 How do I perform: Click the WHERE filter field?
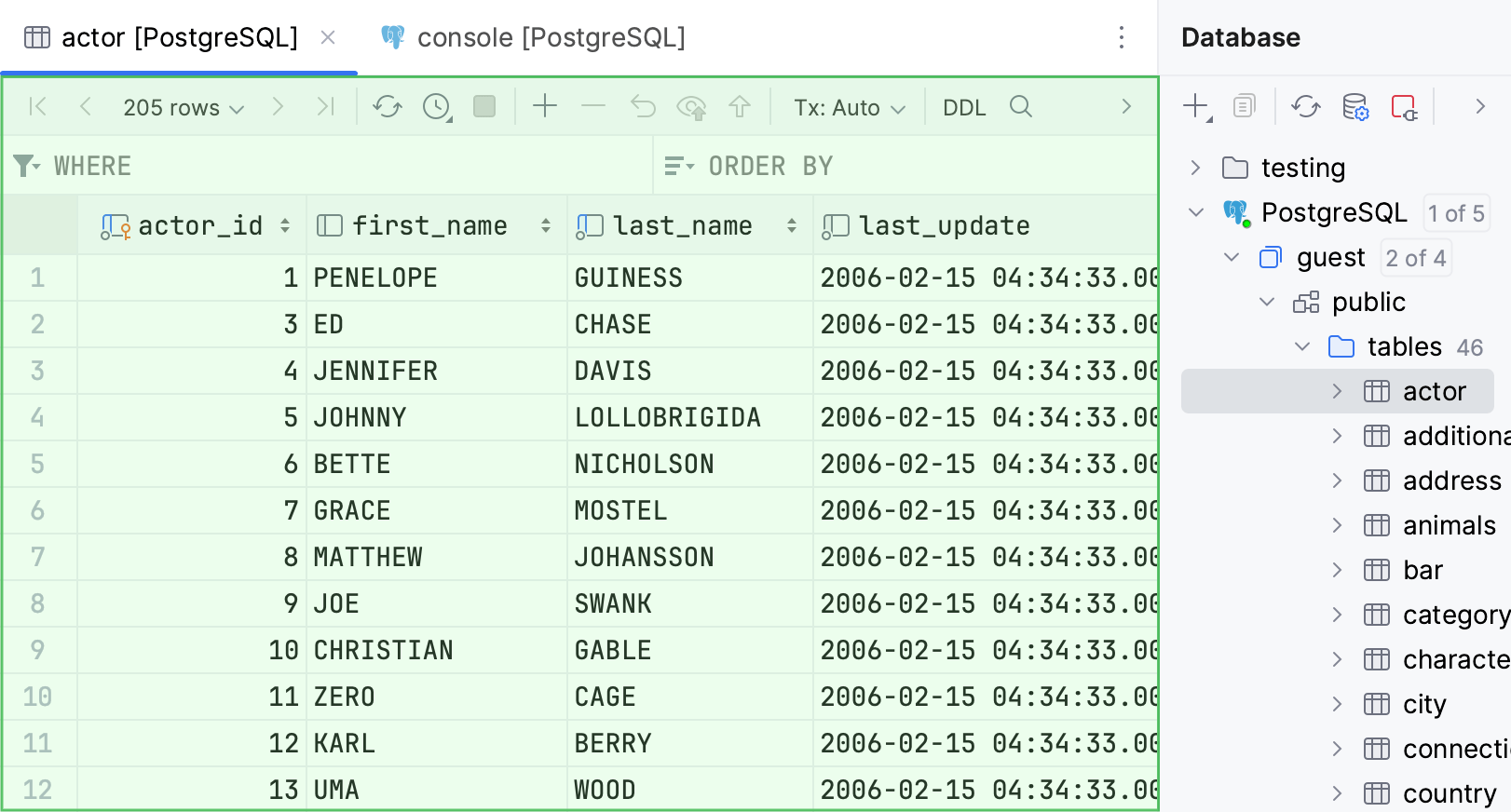[x=279, y=166]
